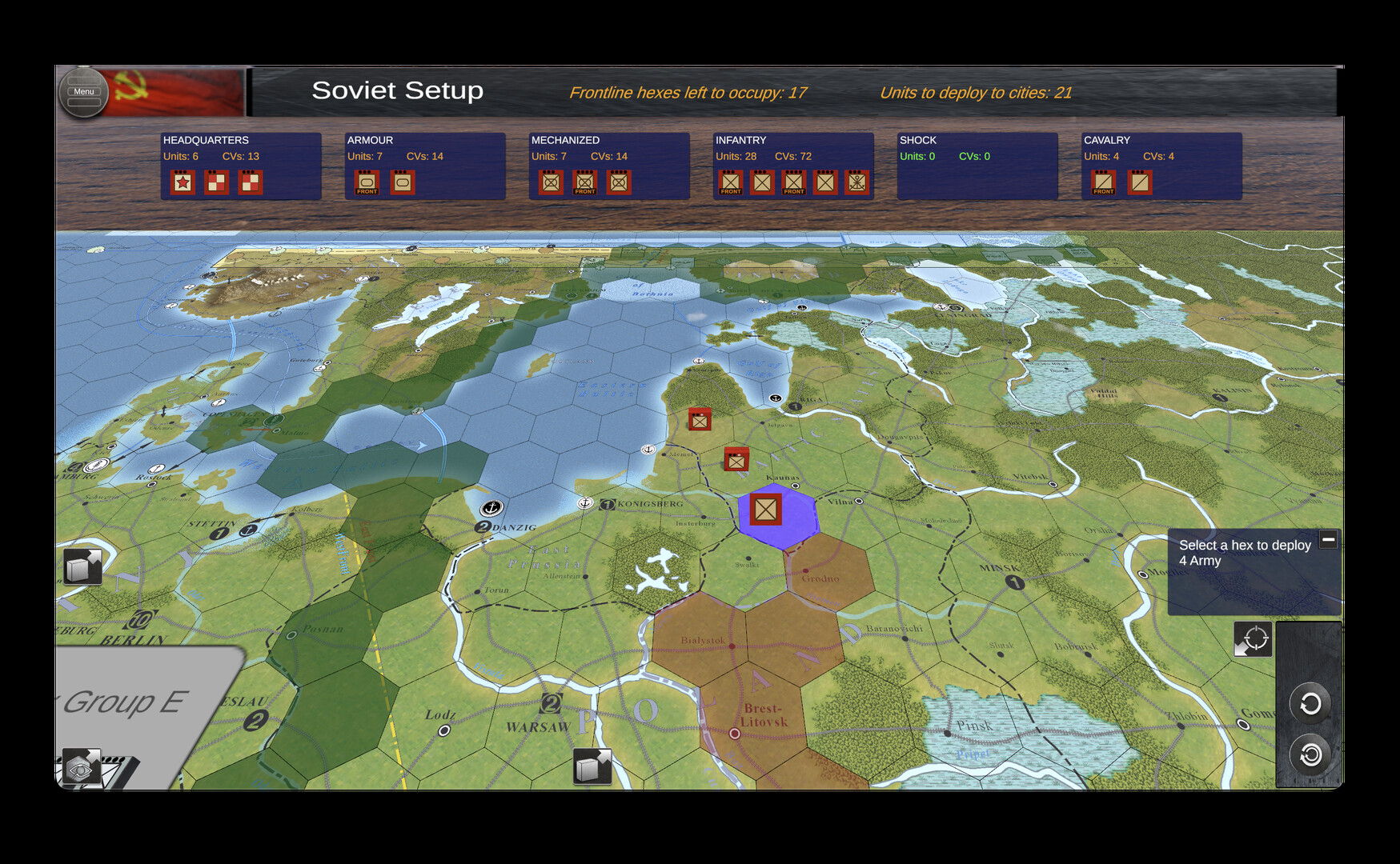Expand the crosshair targeting panel
The image size is (1400, 864).
click(x=1253, y=639)
